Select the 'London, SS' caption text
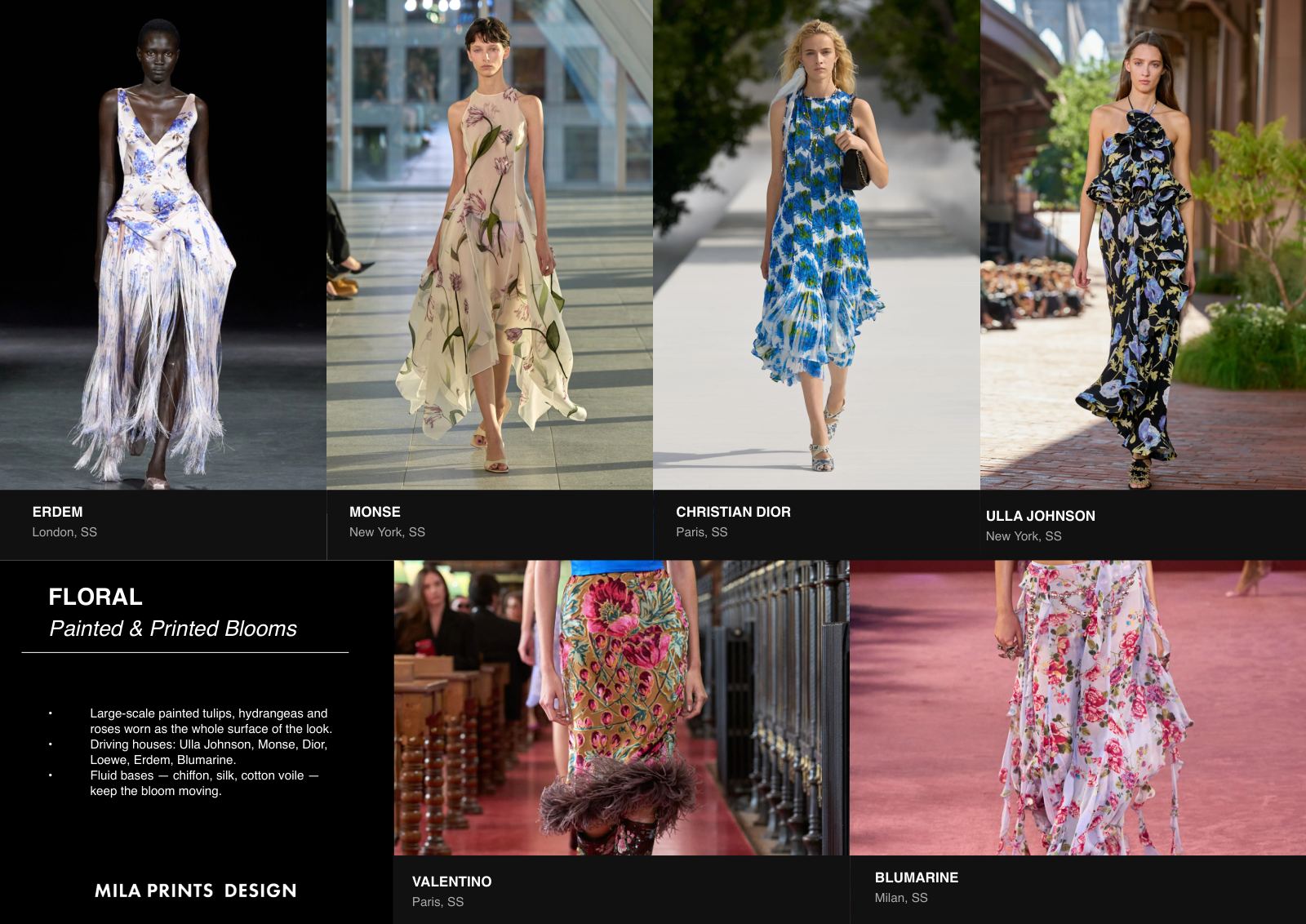Screen dimensions: 1306x924 [x=64, y=532]
